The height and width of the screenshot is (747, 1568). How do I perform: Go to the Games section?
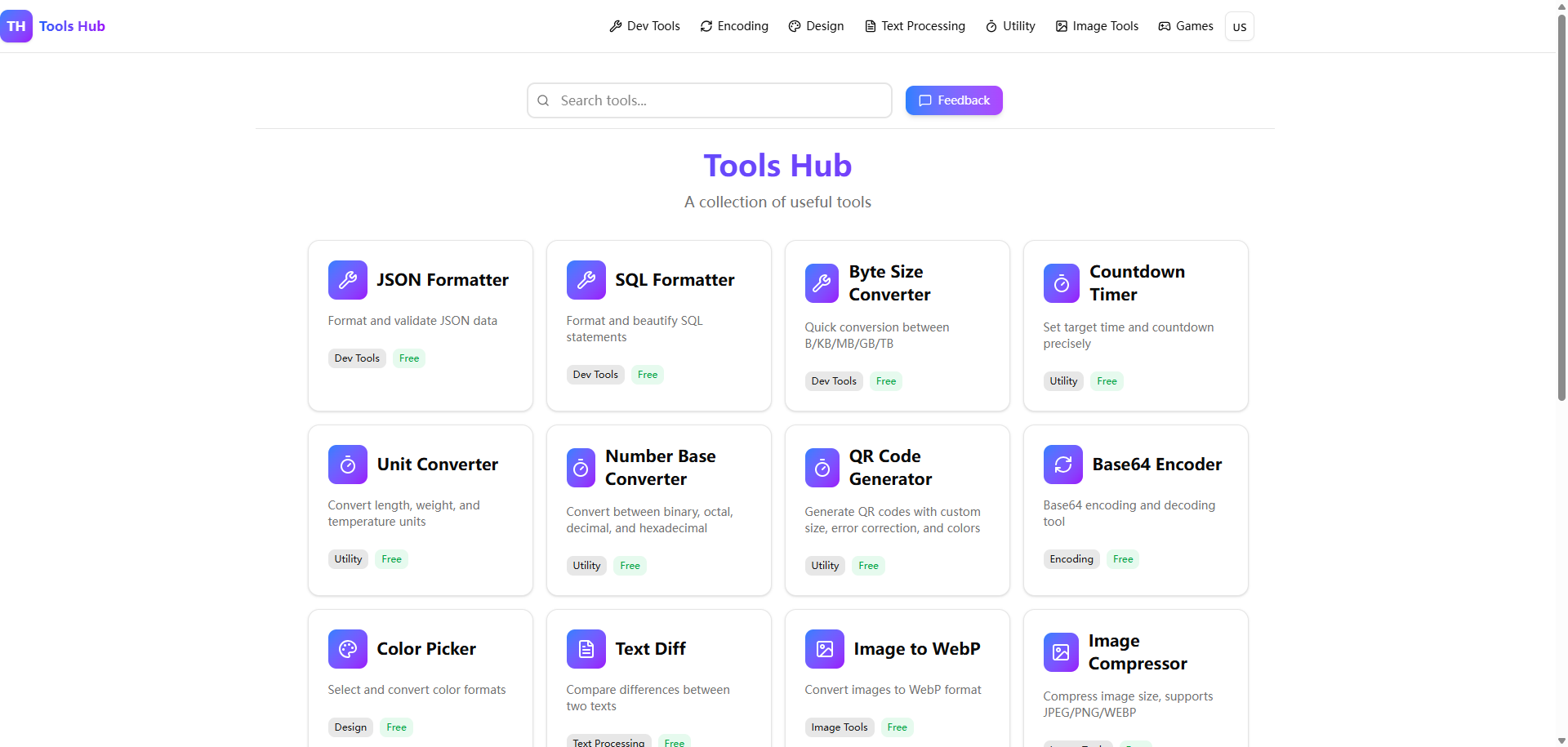click(1186, 26)
